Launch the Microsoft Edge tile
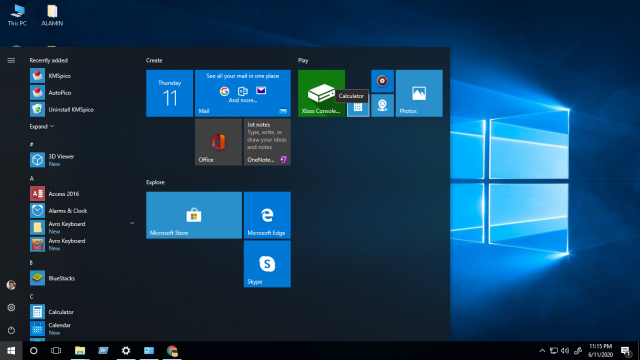The image size is (640, 360). click(267, 215)
